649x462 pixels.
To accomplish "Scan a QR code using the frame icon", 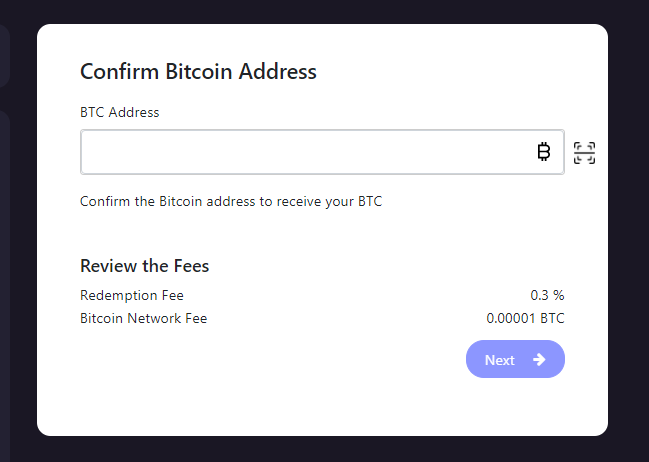I will 584,153.
